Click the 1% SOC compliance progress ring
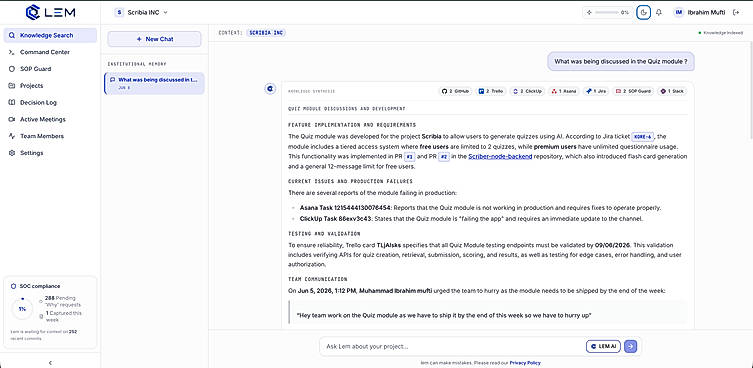Image resolution: width=753 pixels, height=368 pixels. (x=22, y=308)
